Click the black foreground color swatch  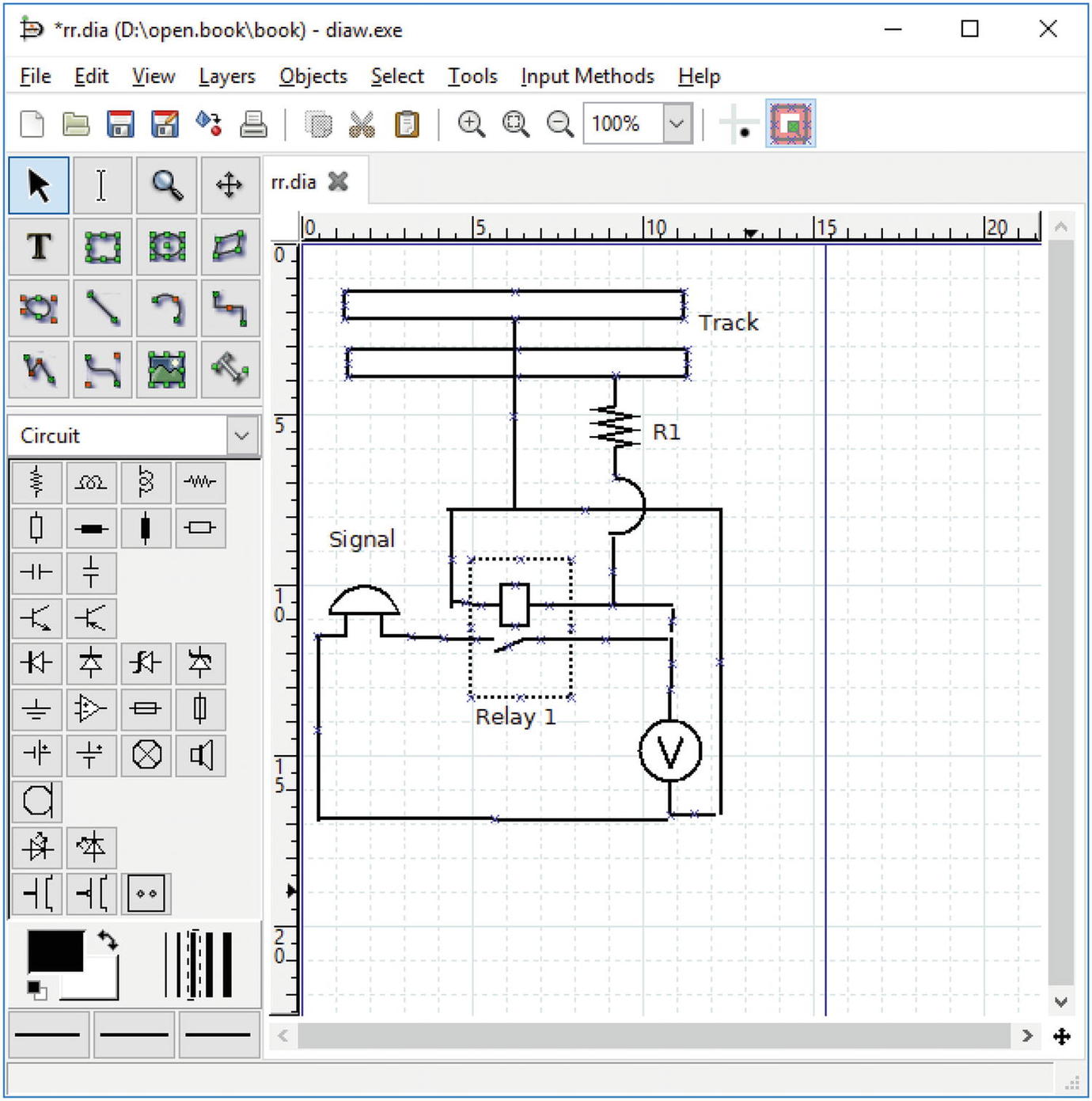click(55, 951)
